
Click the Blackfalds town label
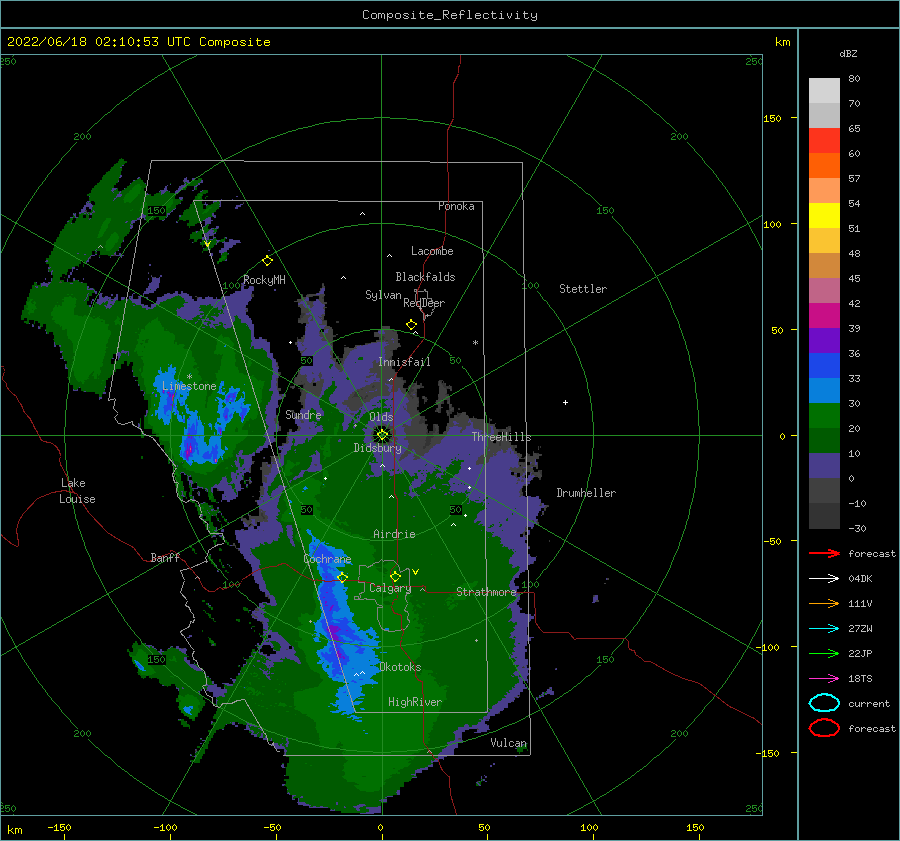coord(425,277)
